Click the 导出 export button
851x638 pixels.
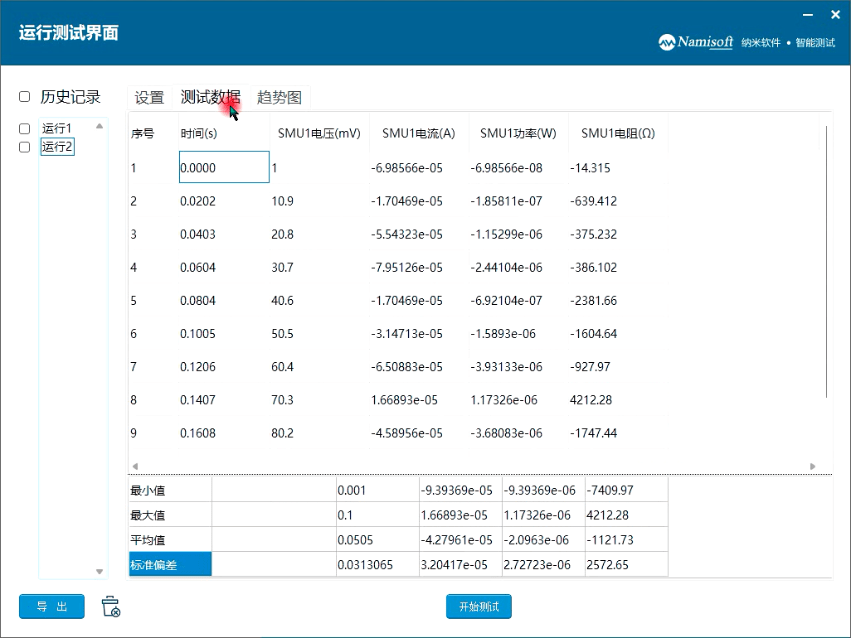[x=52, y=607]
